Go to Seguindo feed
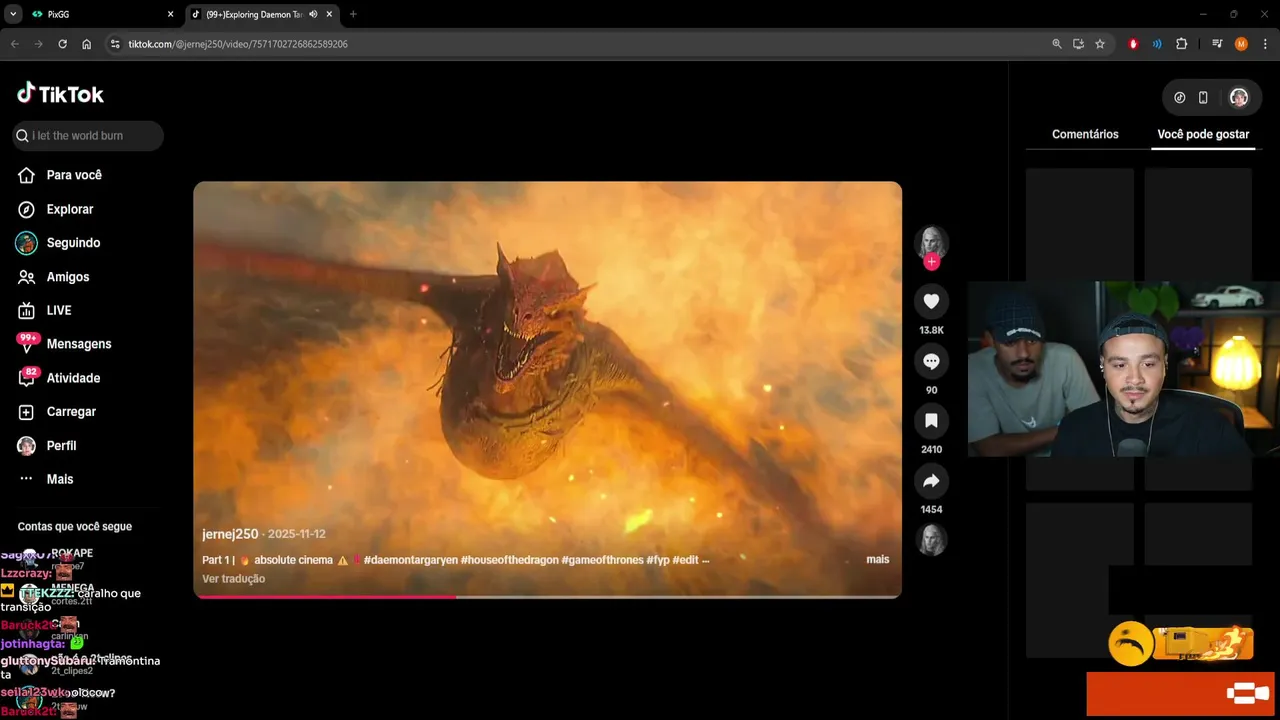 (59, 243)
